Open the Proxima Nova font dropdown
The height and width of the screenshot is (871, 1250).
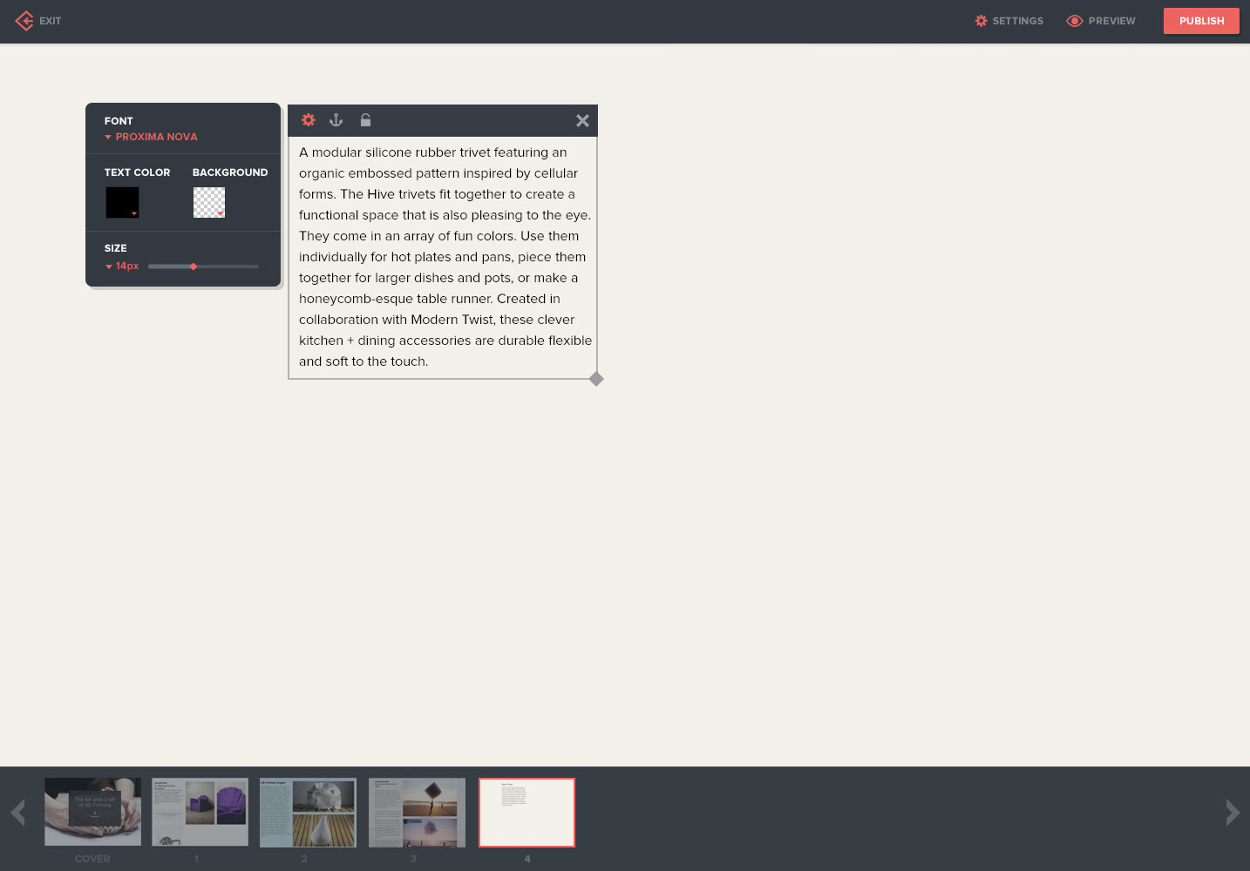click(151, 137)
